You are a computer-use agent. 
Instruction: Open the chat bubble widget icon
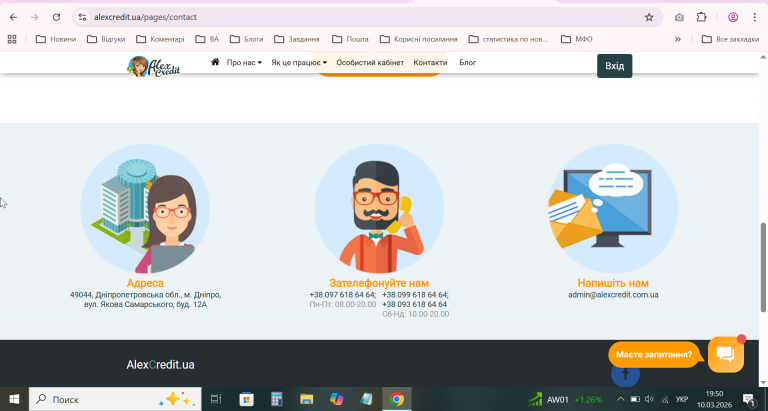[x=725, y=354]
